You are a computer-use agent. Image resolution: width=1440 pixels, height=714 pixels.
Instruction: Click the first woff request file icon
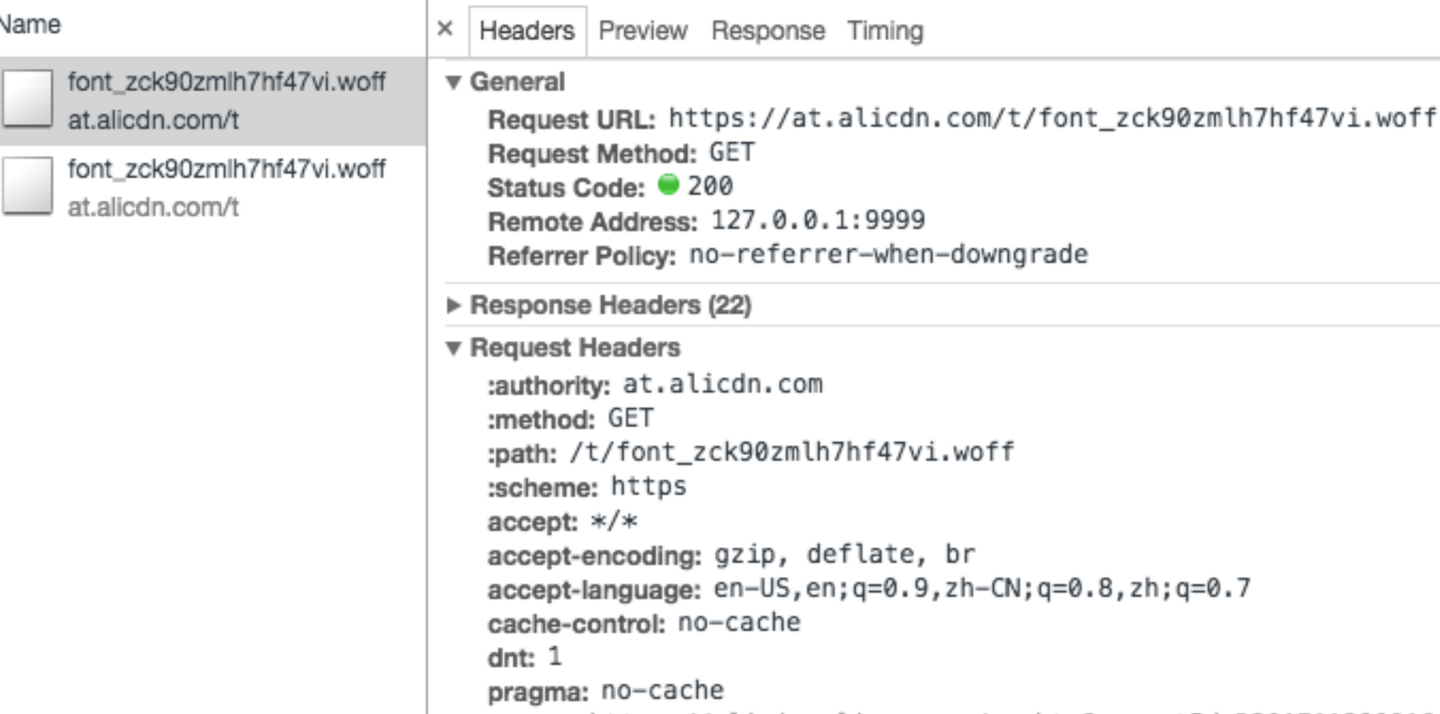(x=27, y=100)
